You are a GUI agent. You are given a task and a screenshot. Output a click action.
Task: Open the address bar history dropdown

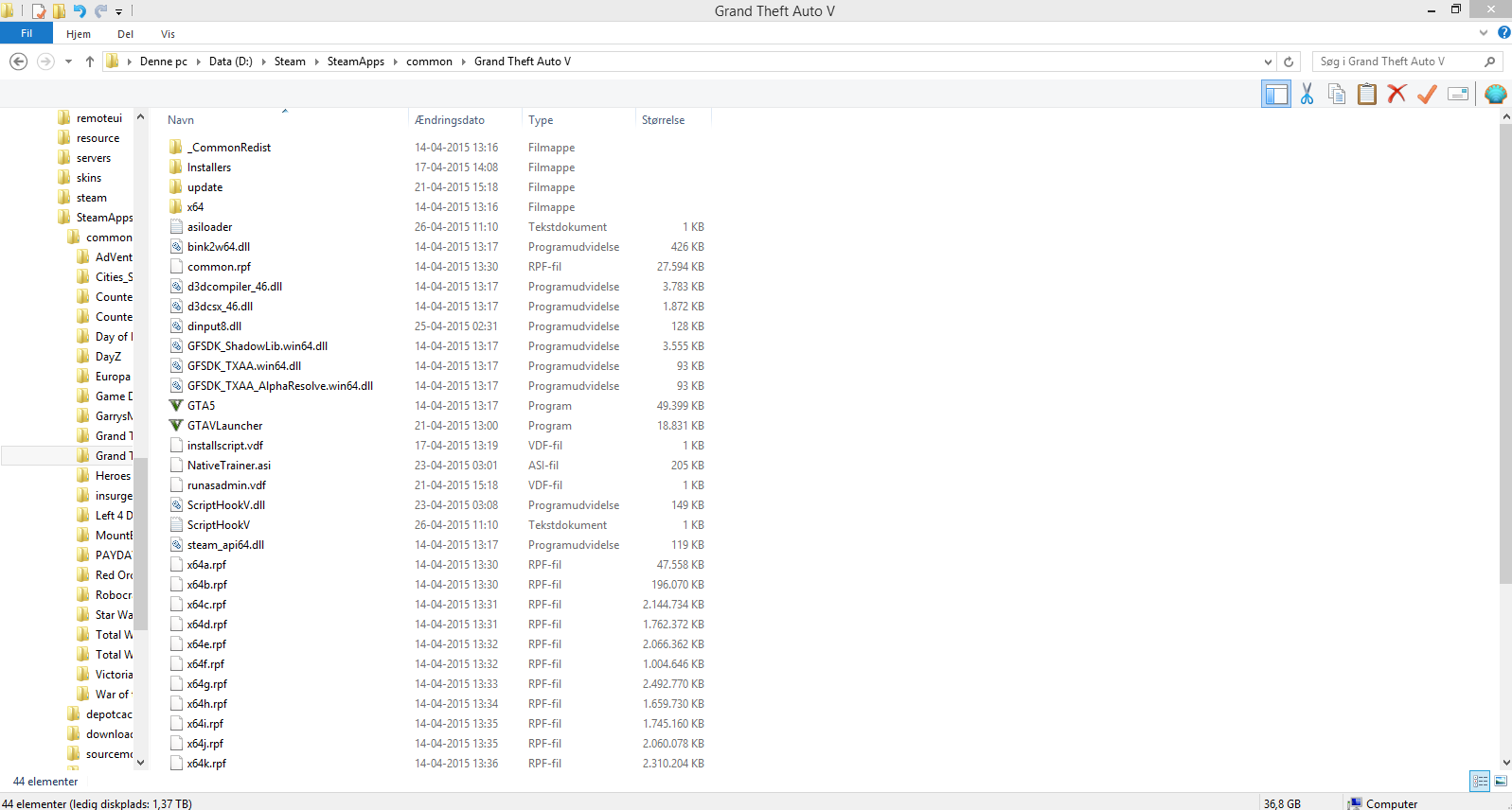(x=1269, y=62)
